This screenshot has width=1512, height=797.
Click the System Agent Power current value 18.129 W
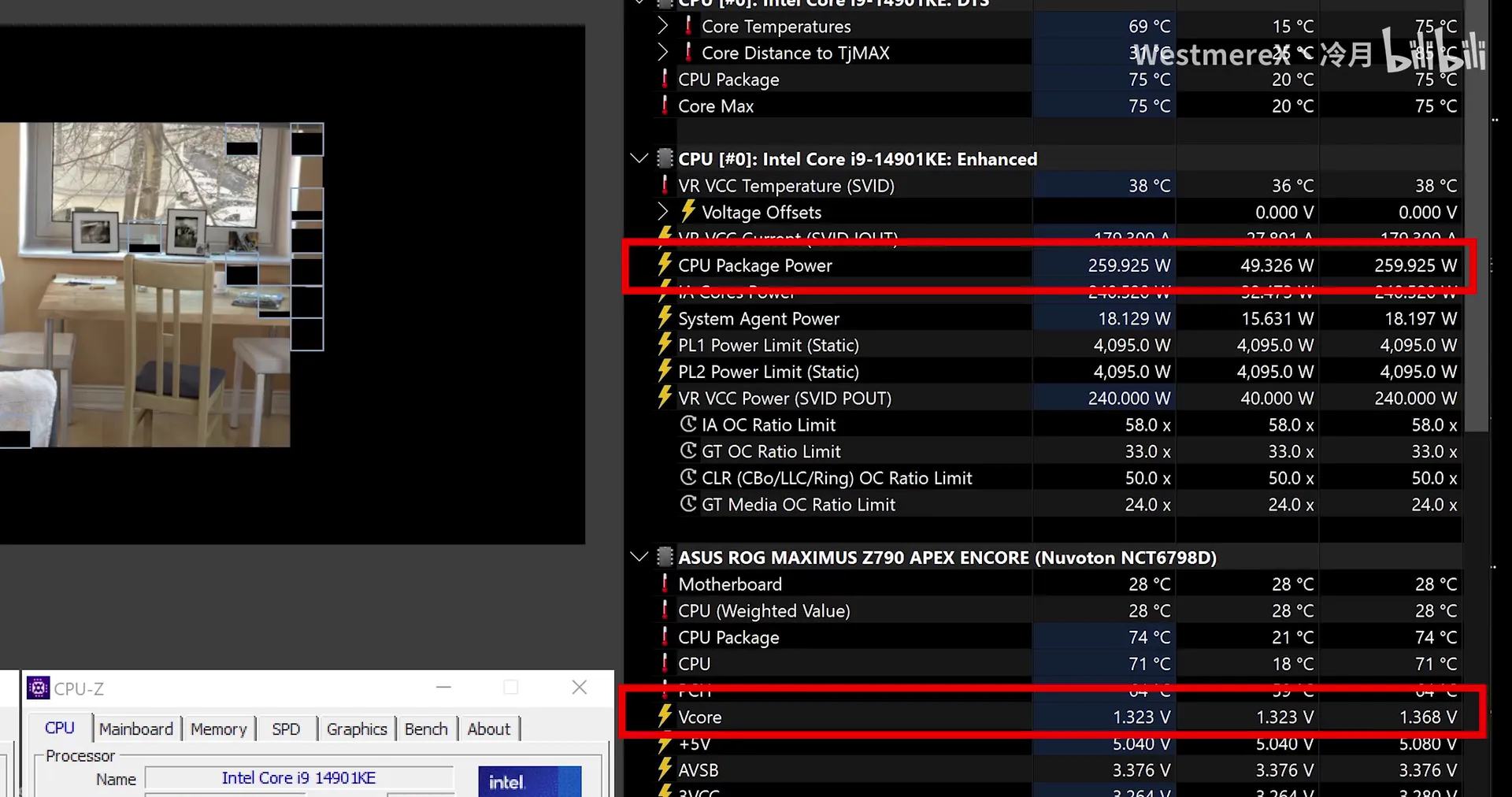(1134, 318)
